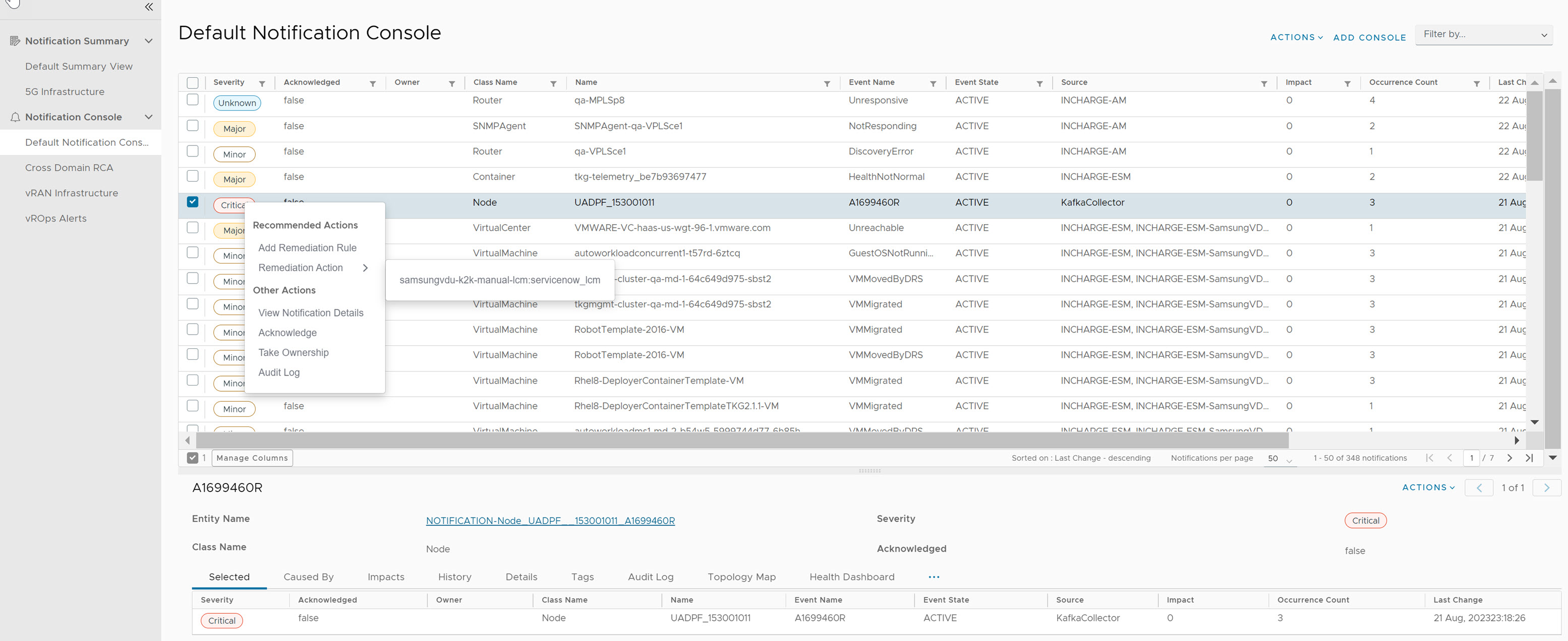1568x641 pixels.
Task: Open the Event State column filter icon
Action: tap(1039, 83)
